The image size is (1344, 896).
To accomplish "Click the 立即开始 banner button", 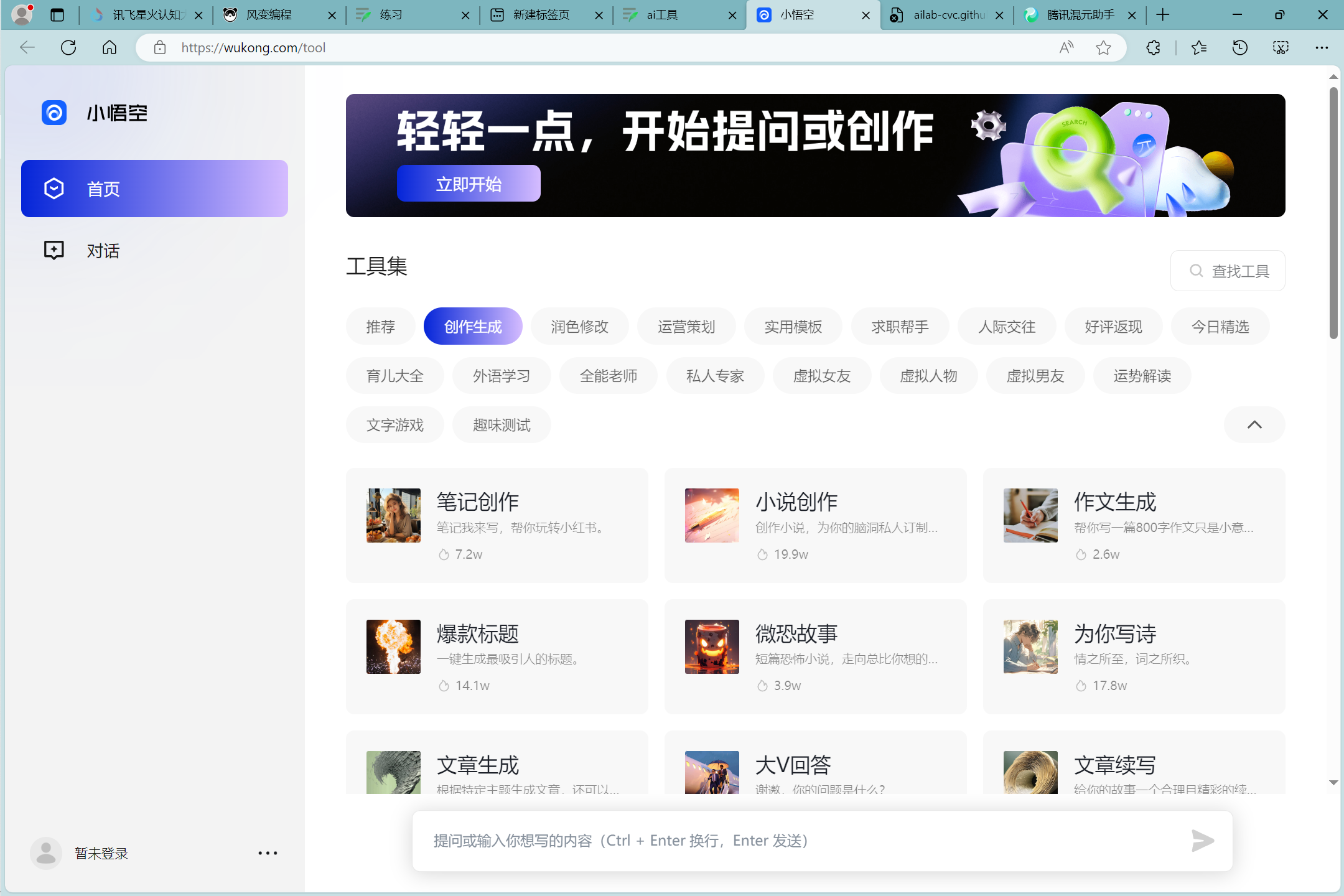I will [x=469, y=184].
